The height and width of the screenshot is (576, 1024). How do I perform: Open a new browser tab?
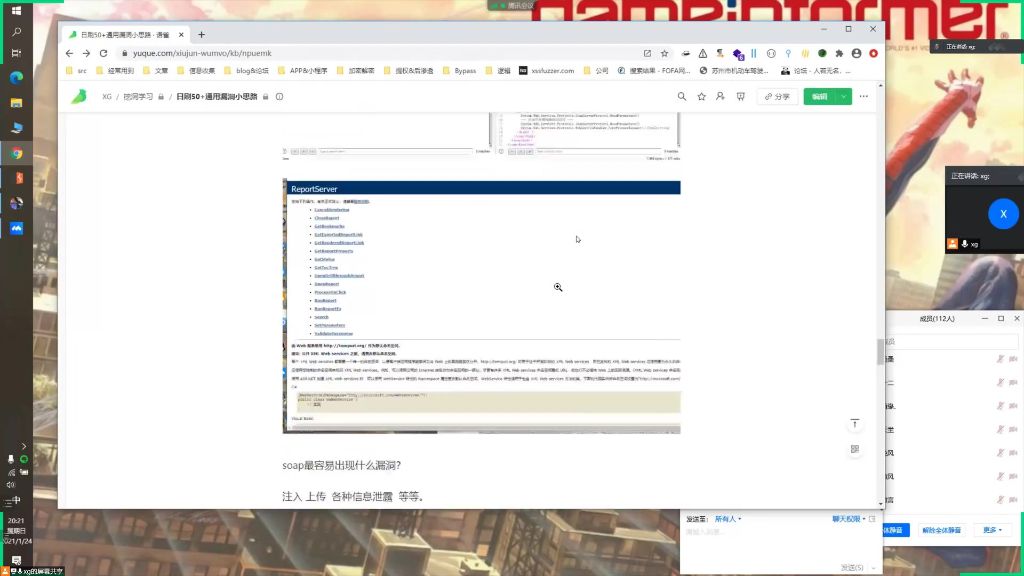click(201, 35)
